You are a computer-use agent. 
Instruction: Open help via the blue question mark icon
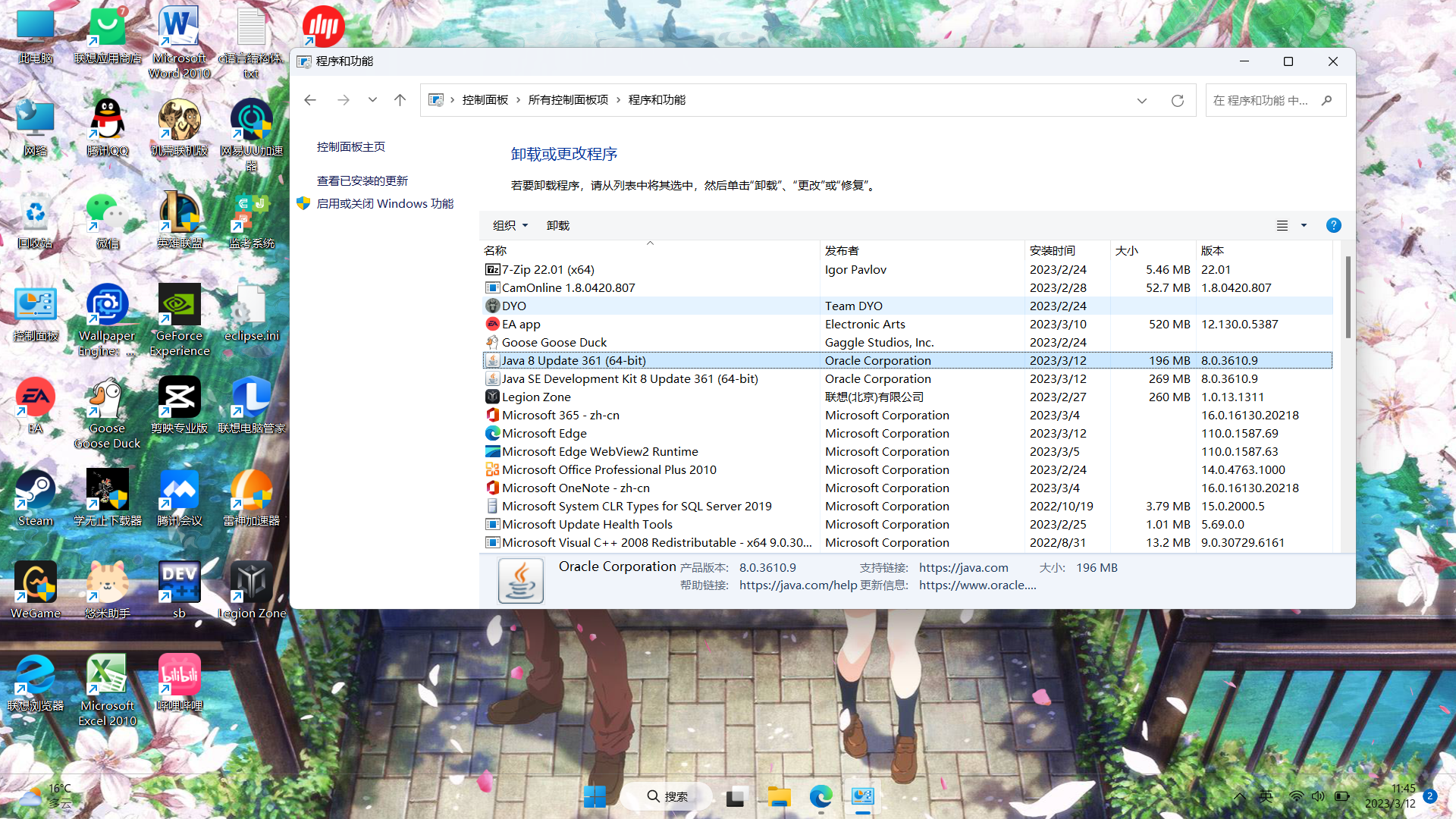point(1333,225)
